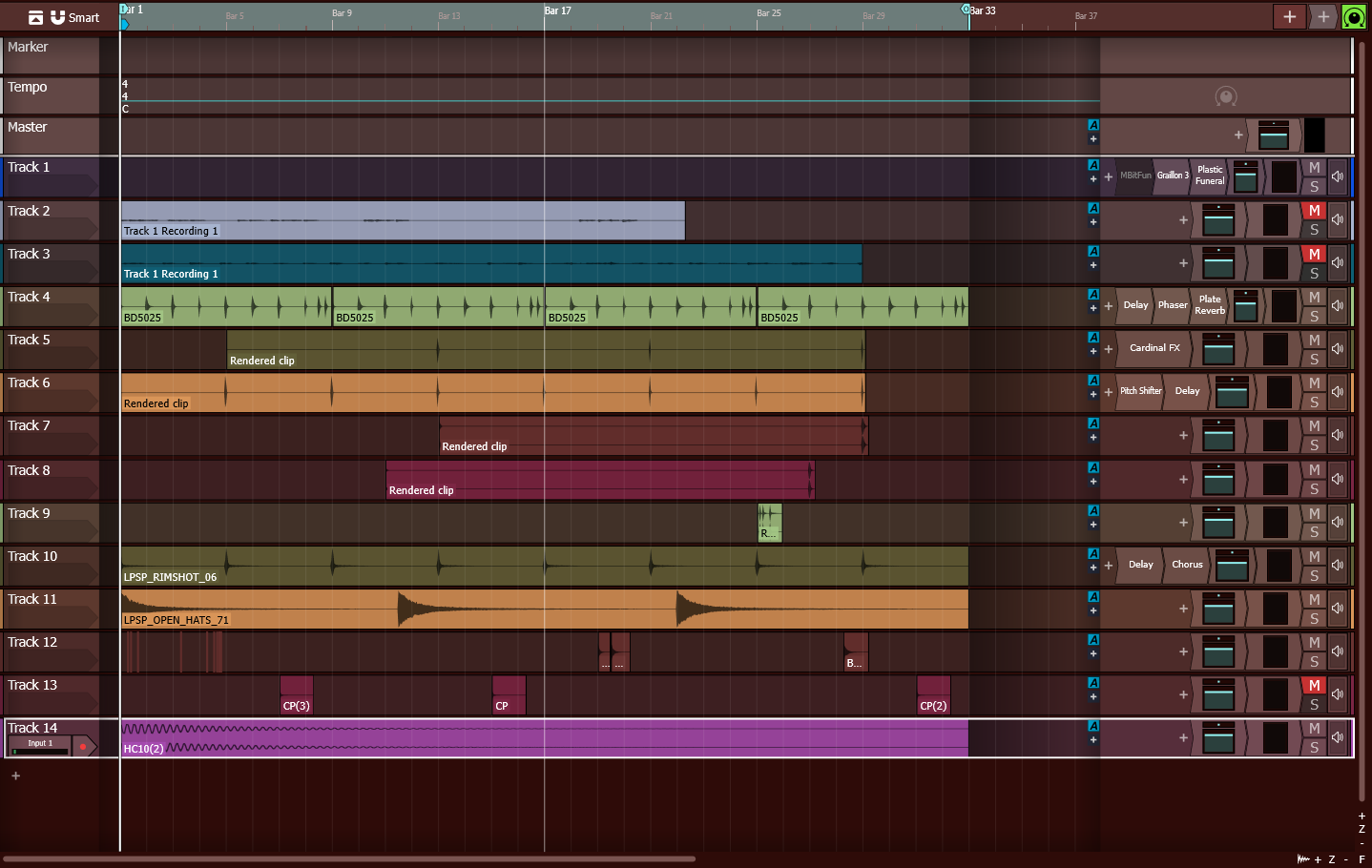
Task: Open the Graillon 3 plugin on Track 1
Action: pos(1173,176)
